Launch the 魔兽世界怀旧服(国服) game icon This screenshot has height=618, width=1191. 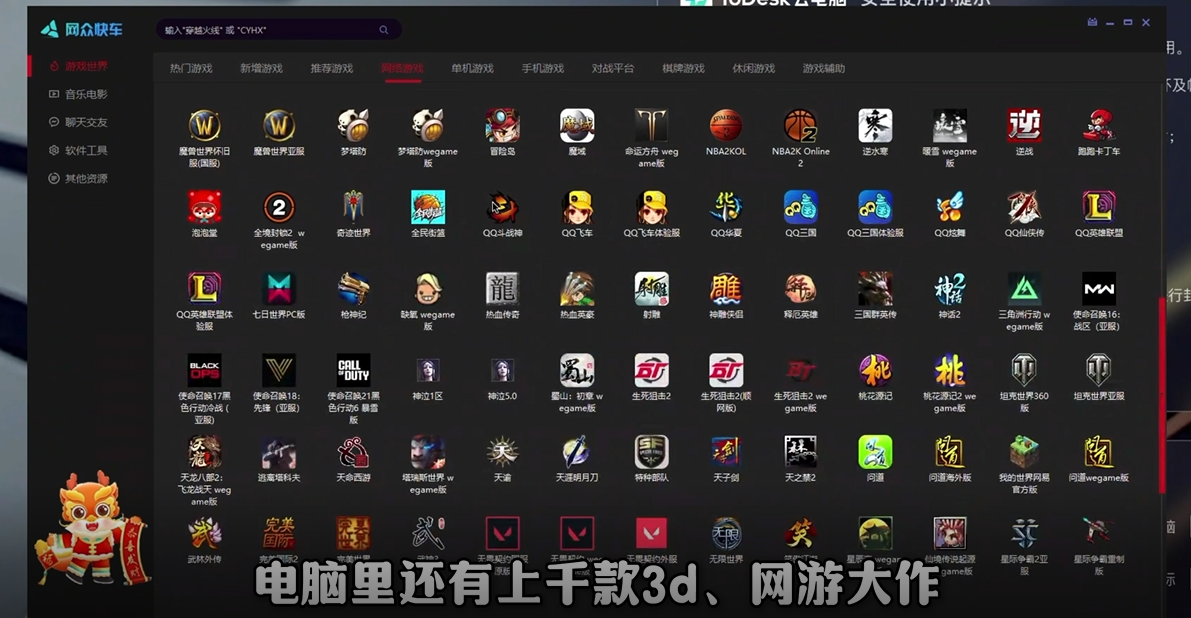click(204, 126)
